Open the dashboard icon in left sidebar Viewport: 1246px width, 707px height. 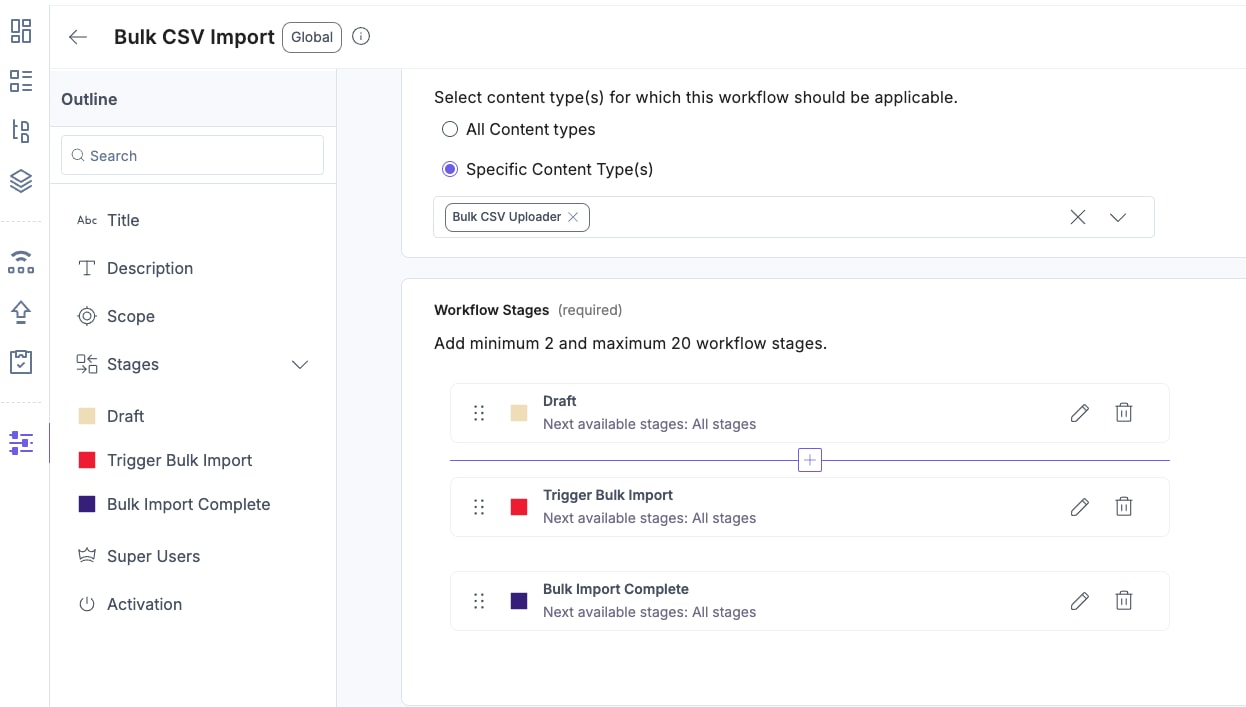21,31
